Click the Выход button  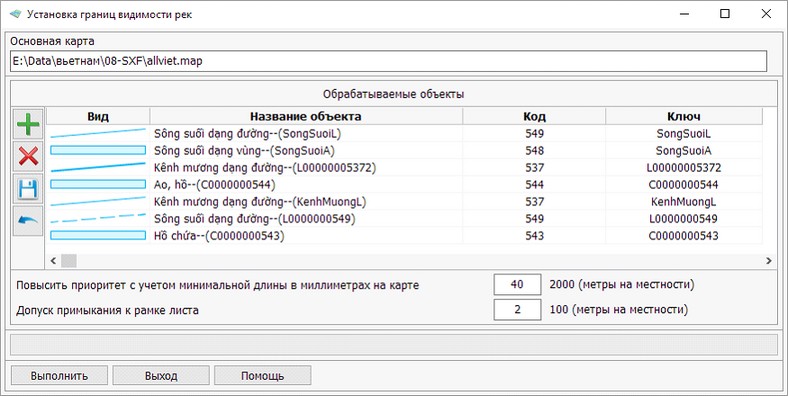[161, 375]
